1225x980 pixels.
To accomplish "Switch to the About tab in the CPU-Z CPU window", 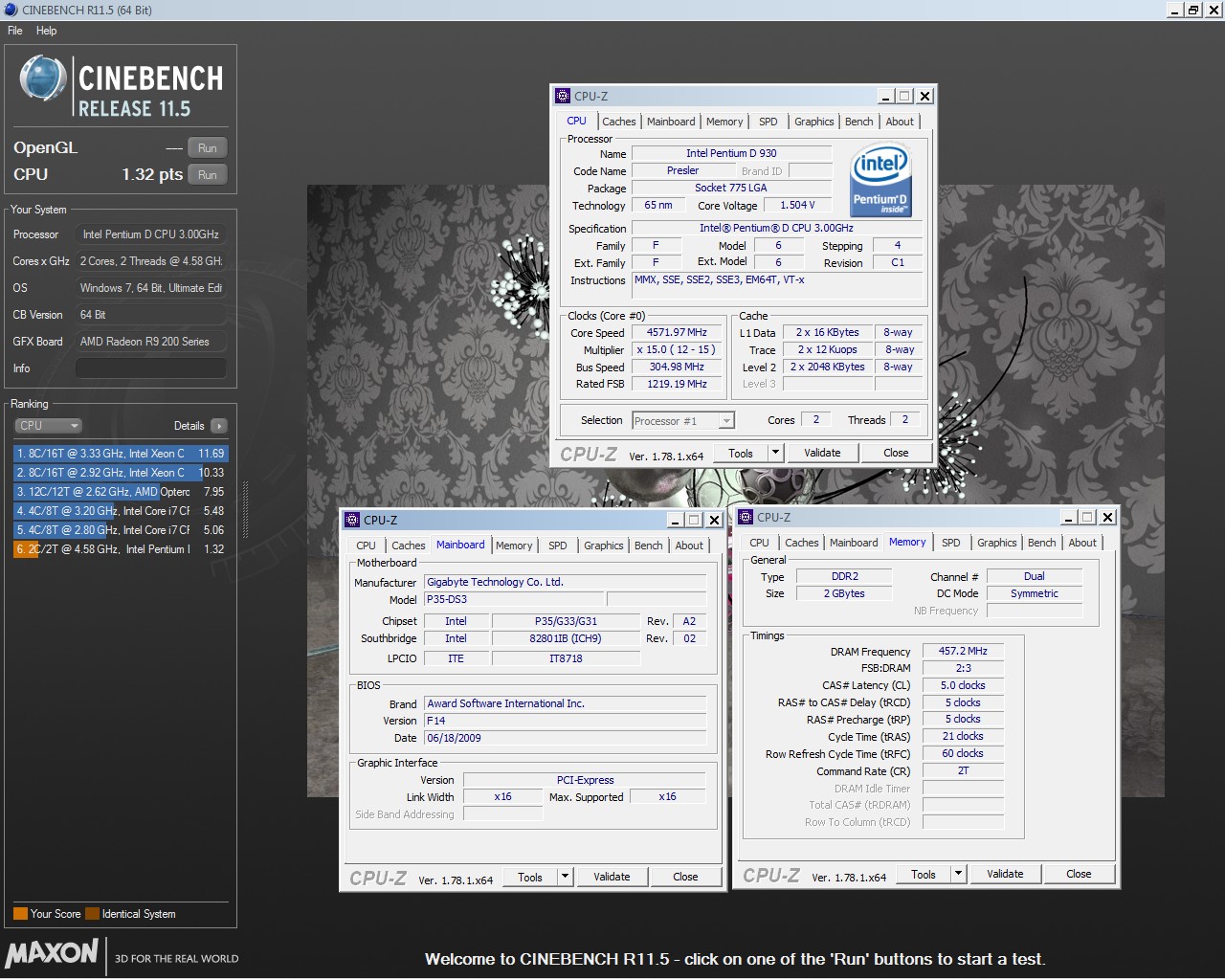I will click(900, 122).
